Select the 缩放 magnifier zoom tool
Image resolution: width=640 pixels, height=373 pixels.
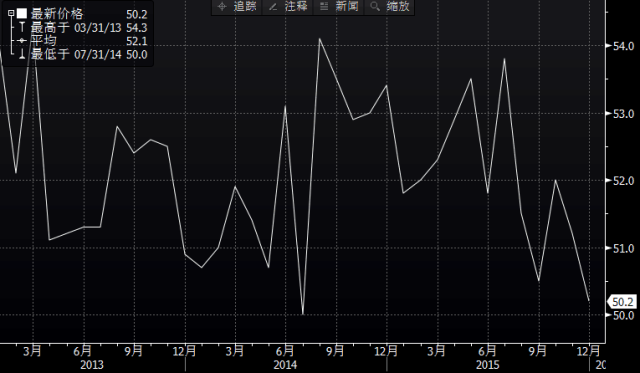click(389, 7)
